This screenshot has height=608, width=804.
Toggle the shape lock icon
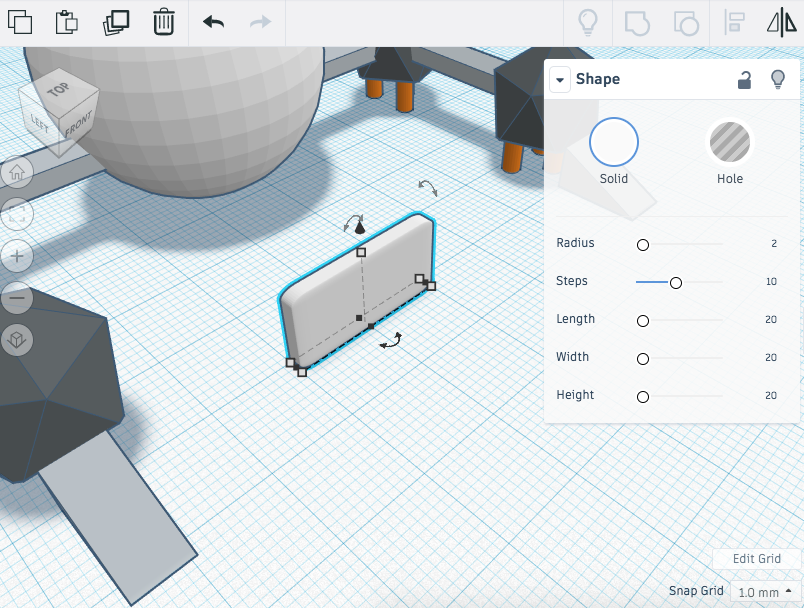click(744, 80)
